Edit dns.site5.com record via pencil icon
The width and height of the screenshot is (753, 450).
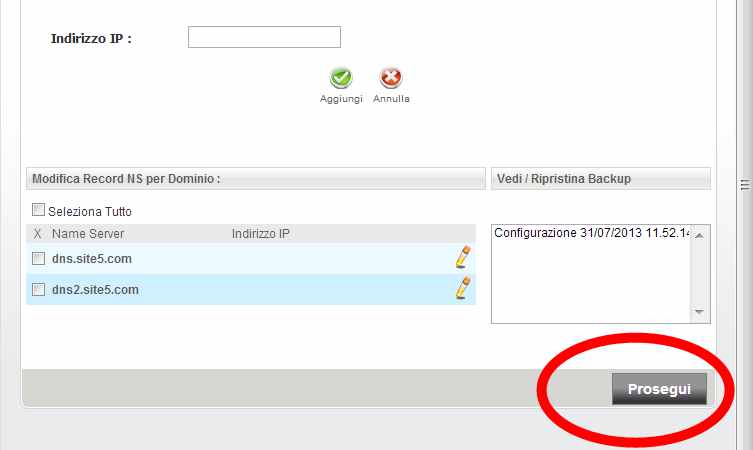click(462, 258)
